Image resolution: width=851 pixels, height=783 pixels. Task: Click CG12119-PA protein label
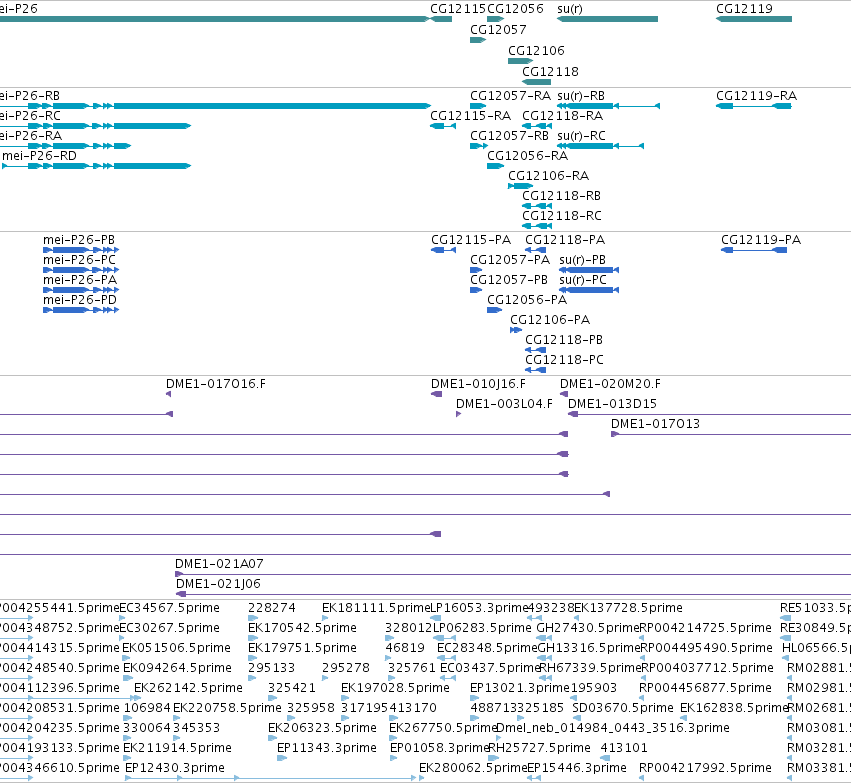pos(761,240)
